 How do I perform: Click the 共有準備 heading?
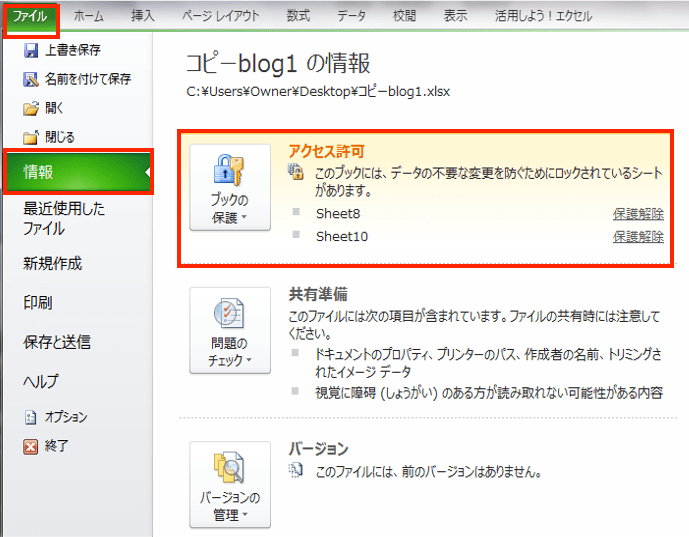pos(318,294)
